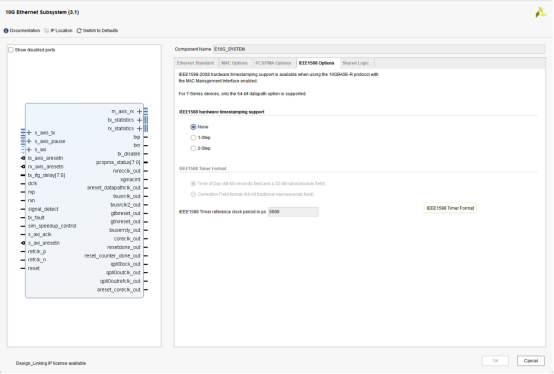This screenshot has height=374, width=554.
Task: Click the Component Name field
Action: click(379, 49)
